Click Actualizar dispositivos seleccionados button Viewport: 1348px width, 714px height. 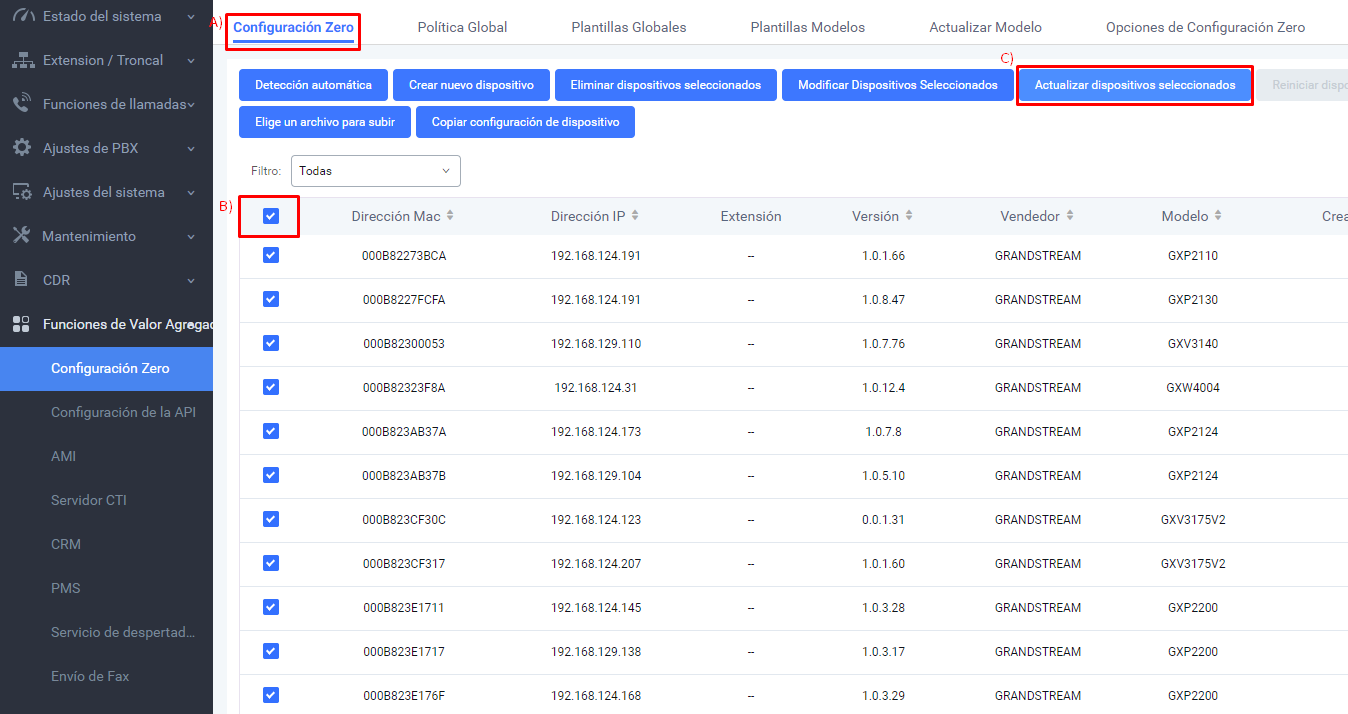tap(1135, 85)
